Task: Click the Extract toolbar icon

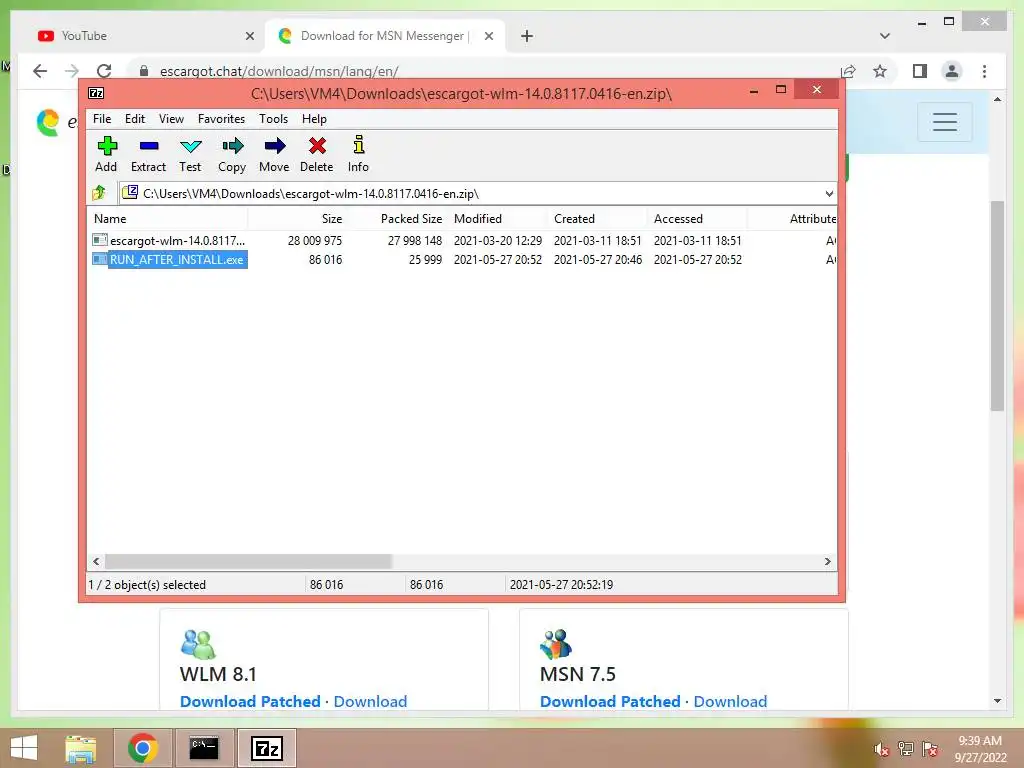Action: click(148, 154)
